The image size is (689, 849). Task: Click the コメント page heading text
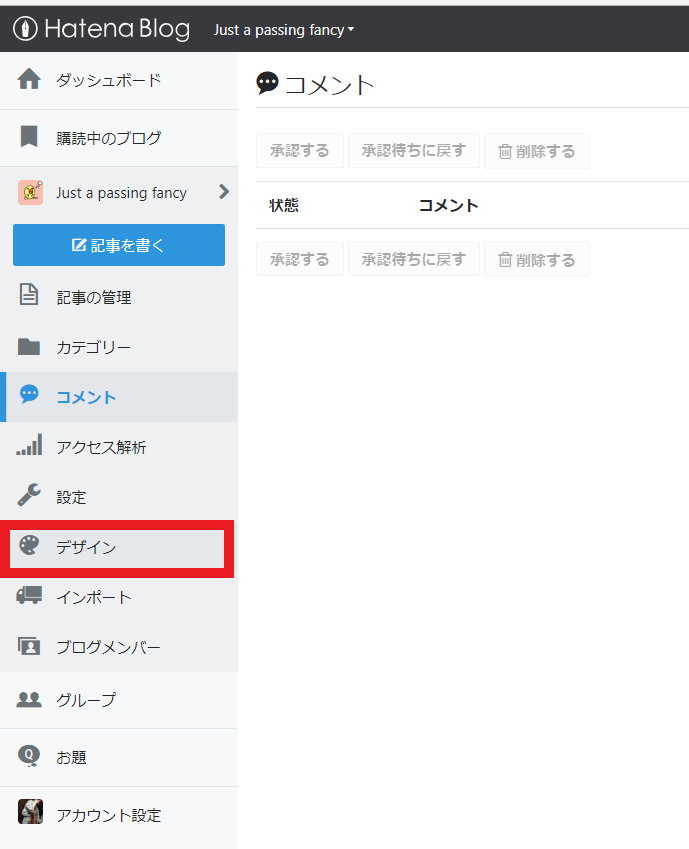pos(329,86)
